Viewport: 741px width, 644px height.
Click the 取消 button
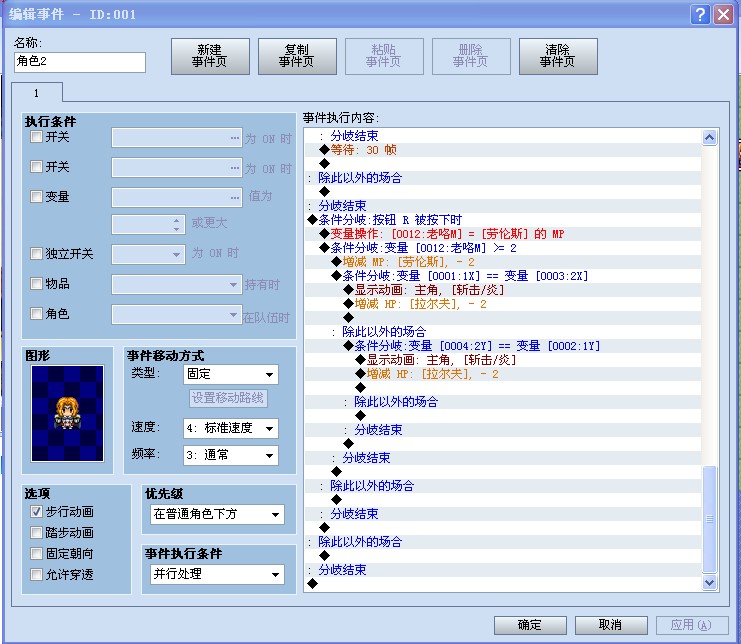click(611, 625)
